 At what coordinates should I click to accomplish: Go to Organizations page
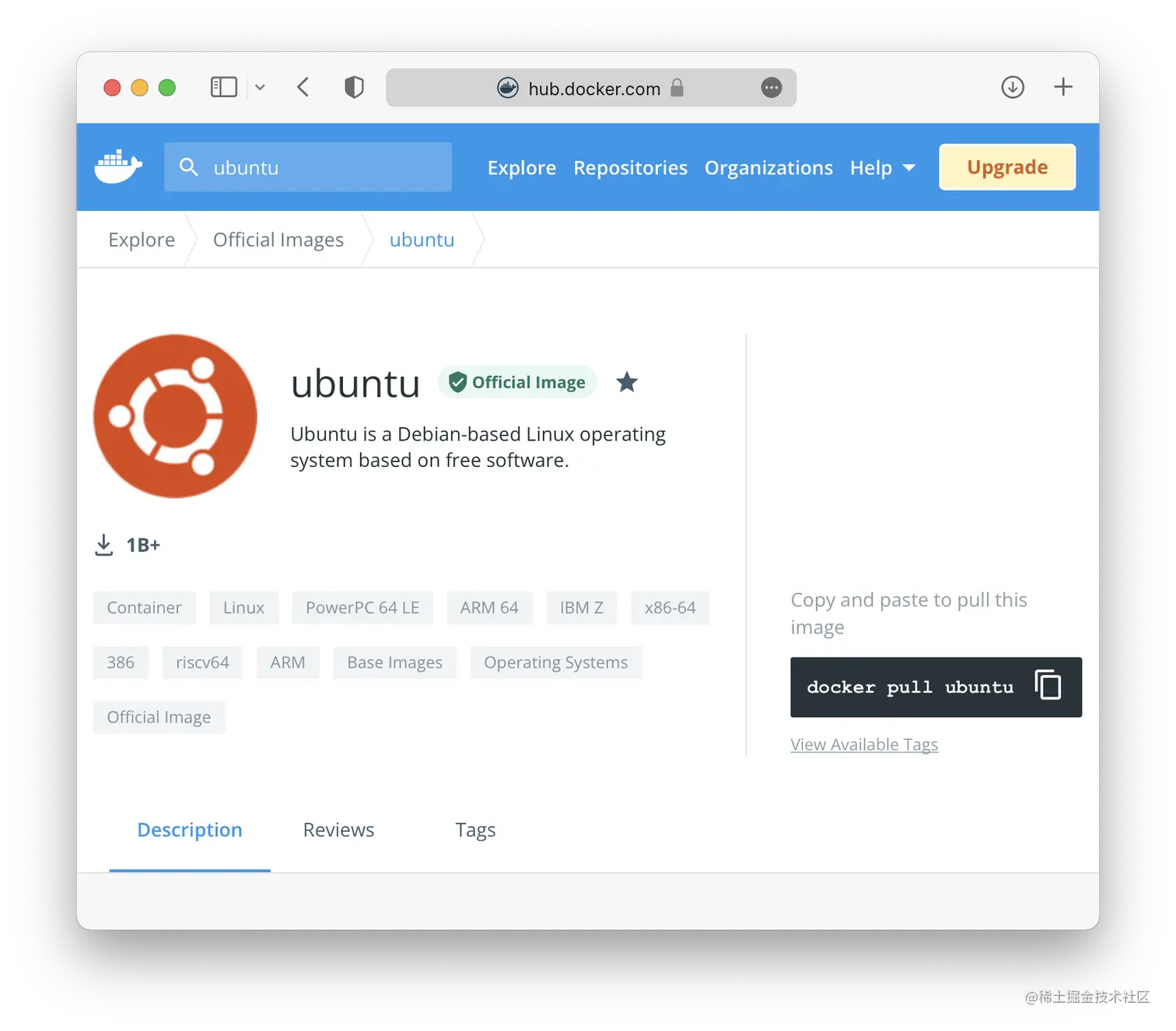point(768,167)
